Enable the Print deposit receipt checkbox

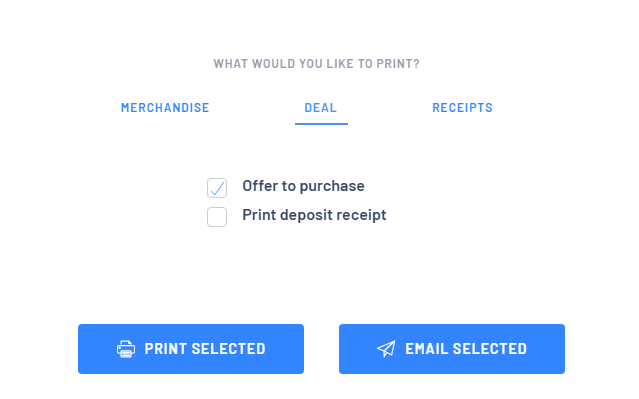217,217
